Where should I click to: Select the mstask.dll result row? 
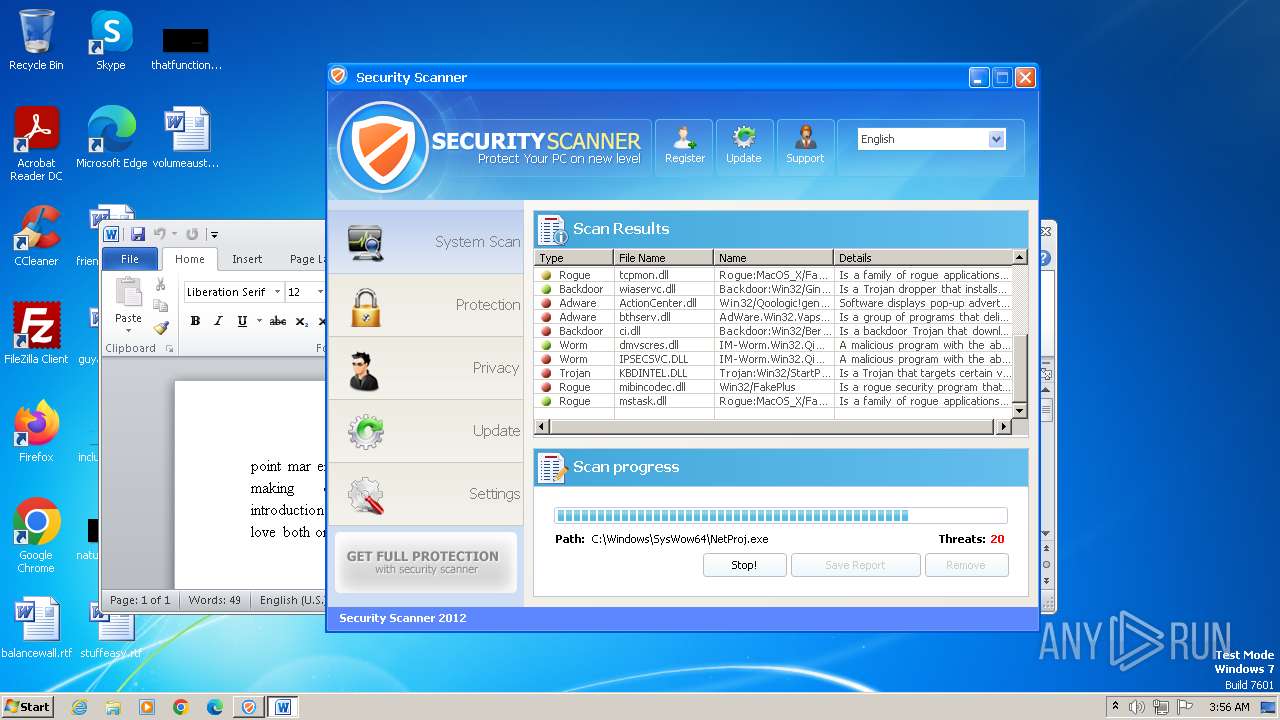(x=773, y=401)
